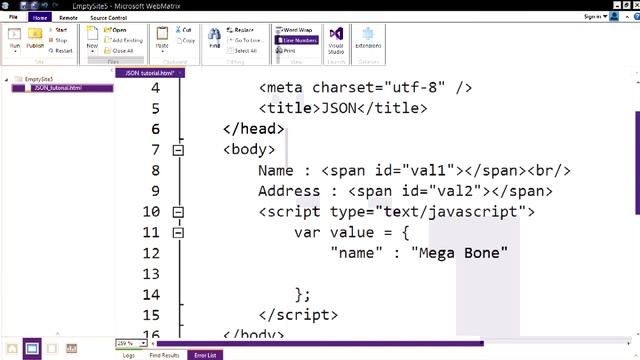Viewport: 640px width, 360px height.
Task: Select the JSON tutorial.html editor tab
Action: tap(149, 73)
